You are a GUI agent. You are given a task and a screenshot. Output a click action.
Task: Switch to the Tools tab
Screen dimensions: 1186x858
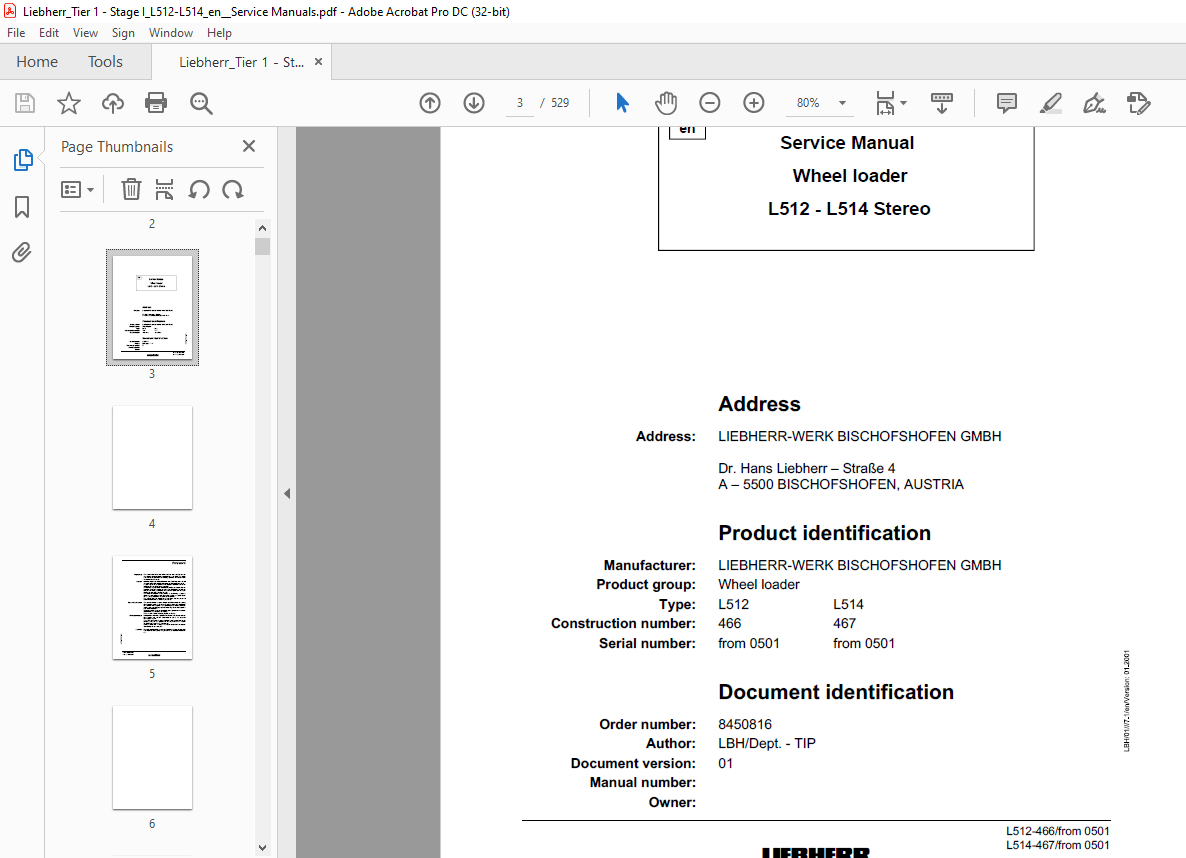(x=105, y=62)
